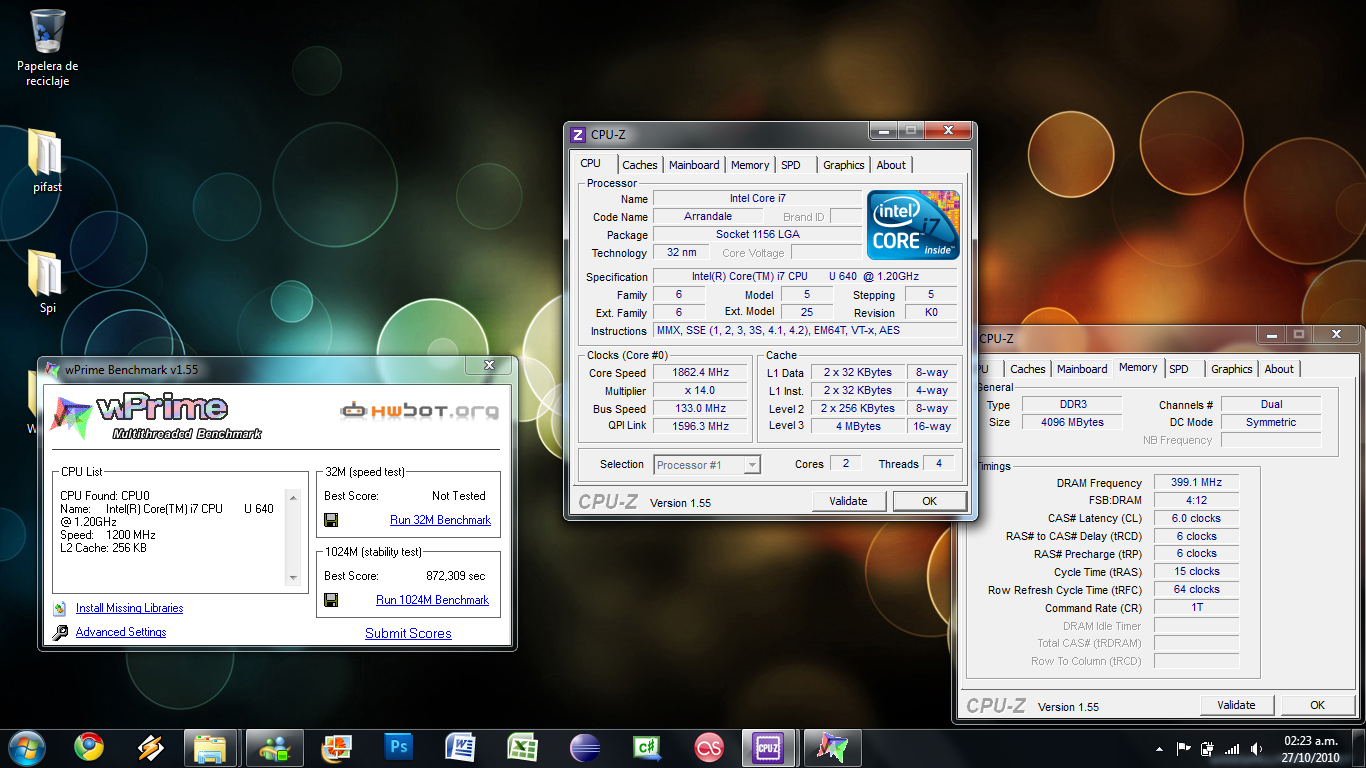Image resolution: width=1366 pixels, height=768 pixels.
Task: Open Graphics tab in front CPU-Z window
Action: click(844, 165)
